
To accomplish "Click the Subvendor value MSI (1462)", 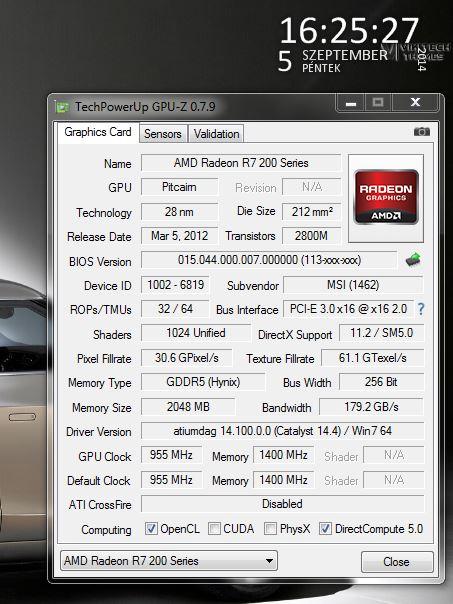I will tap(353, 285).
